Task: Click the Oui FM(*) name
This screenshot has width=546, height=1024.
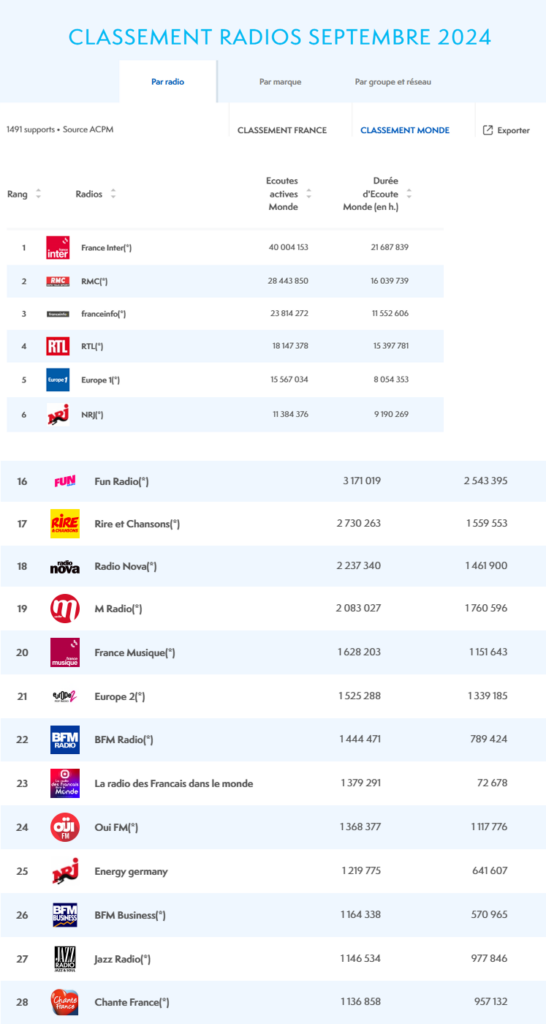Action: point(116,827)
